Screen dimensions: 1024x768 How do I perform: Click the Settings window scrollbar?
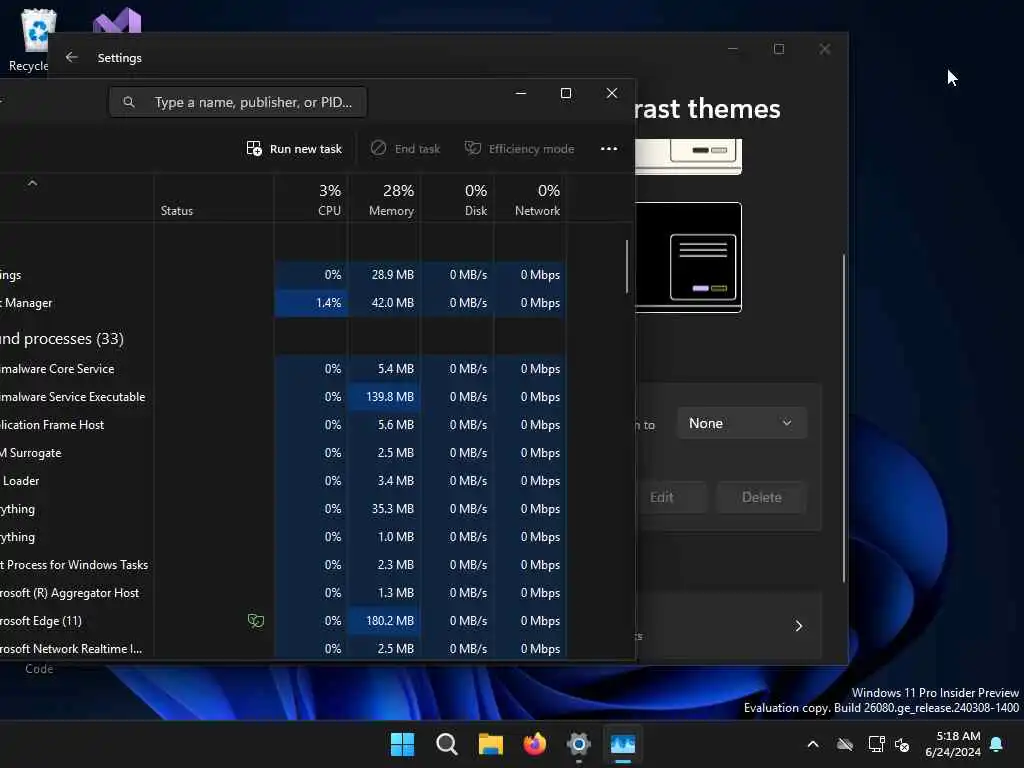pos(844,418)
